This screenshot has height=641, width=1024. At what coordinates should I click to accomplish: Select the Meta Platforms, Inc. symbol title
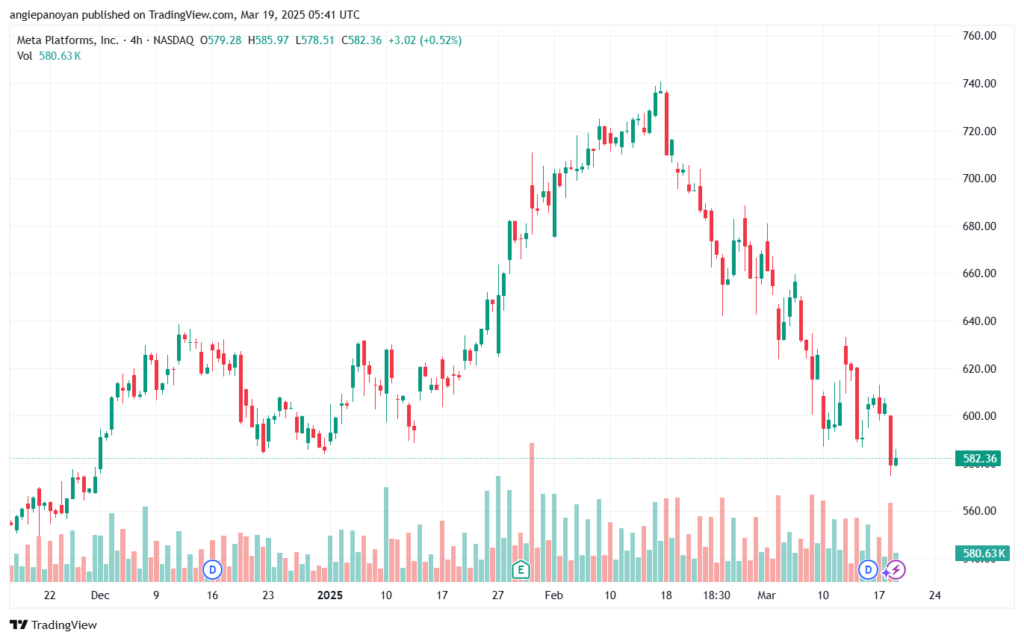click(x=68, y=40)
